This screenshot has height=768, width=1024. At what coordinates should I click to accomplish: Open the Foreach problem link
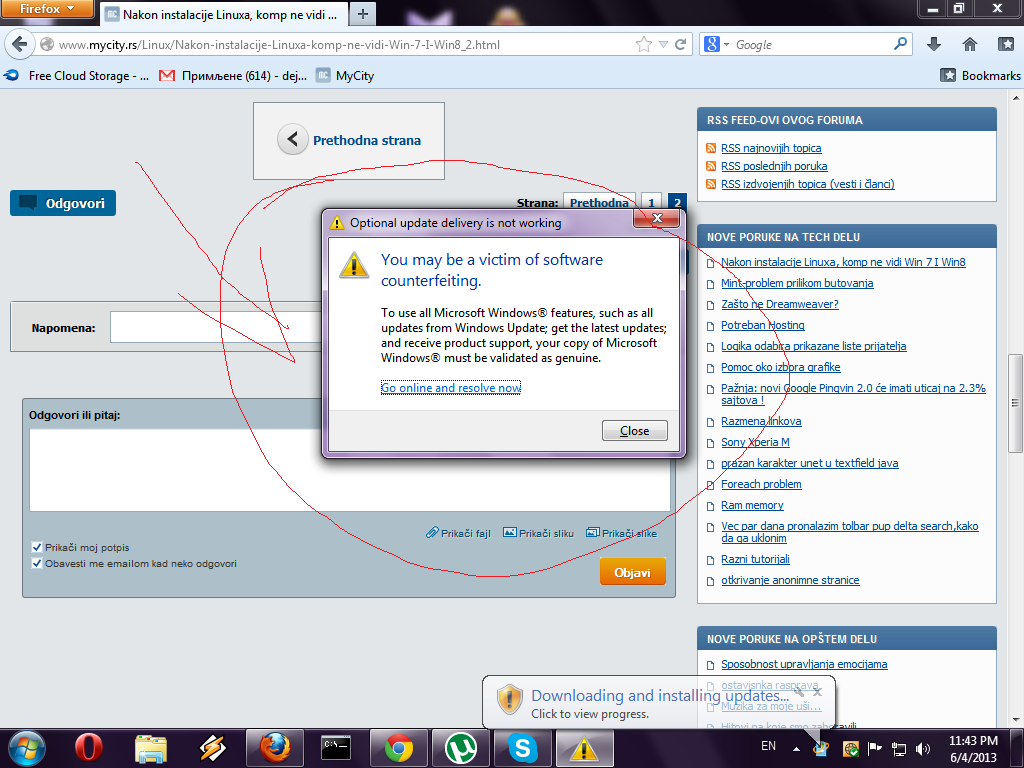[x=761, y=485]
